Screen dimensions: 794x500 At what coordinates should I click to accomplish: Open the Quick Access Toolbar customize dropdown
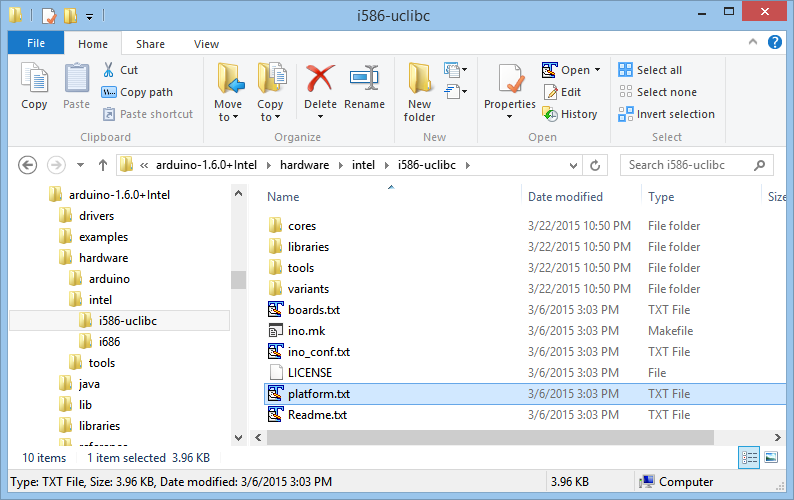point(89,17)
